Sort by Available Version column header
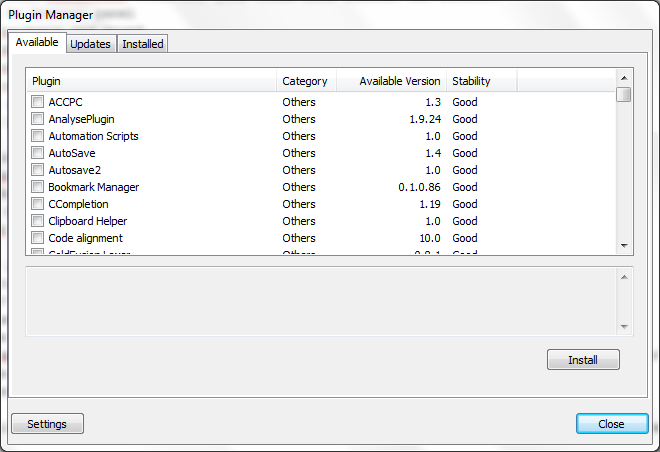 pos(391,81)
